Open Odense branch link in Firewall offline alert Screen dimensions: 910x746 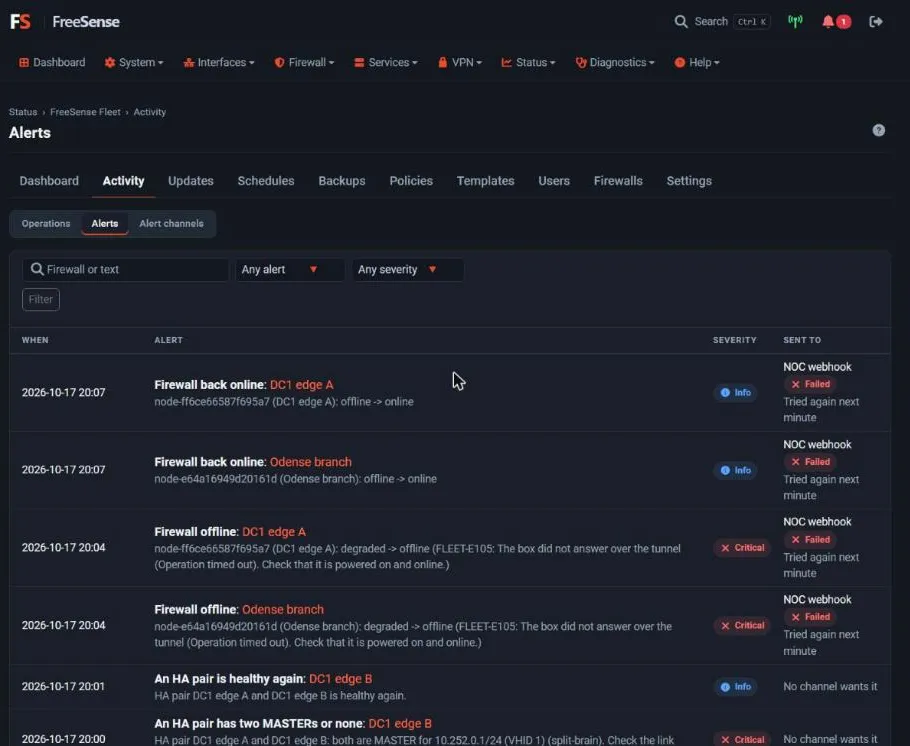[283, 609]
